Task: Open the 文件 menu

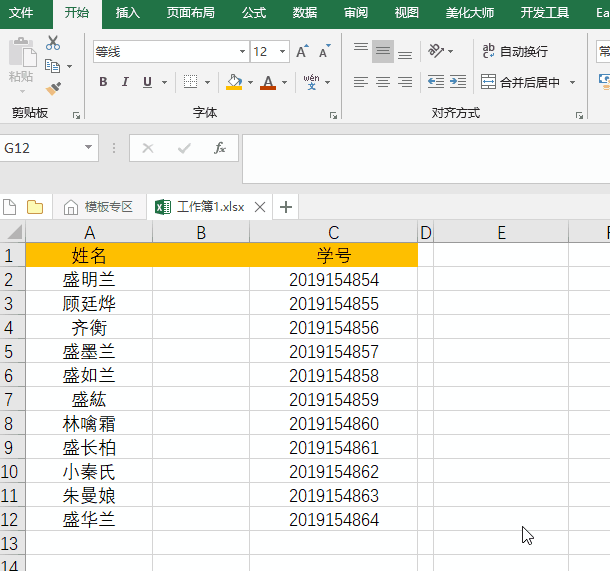Action: [21, 13]
